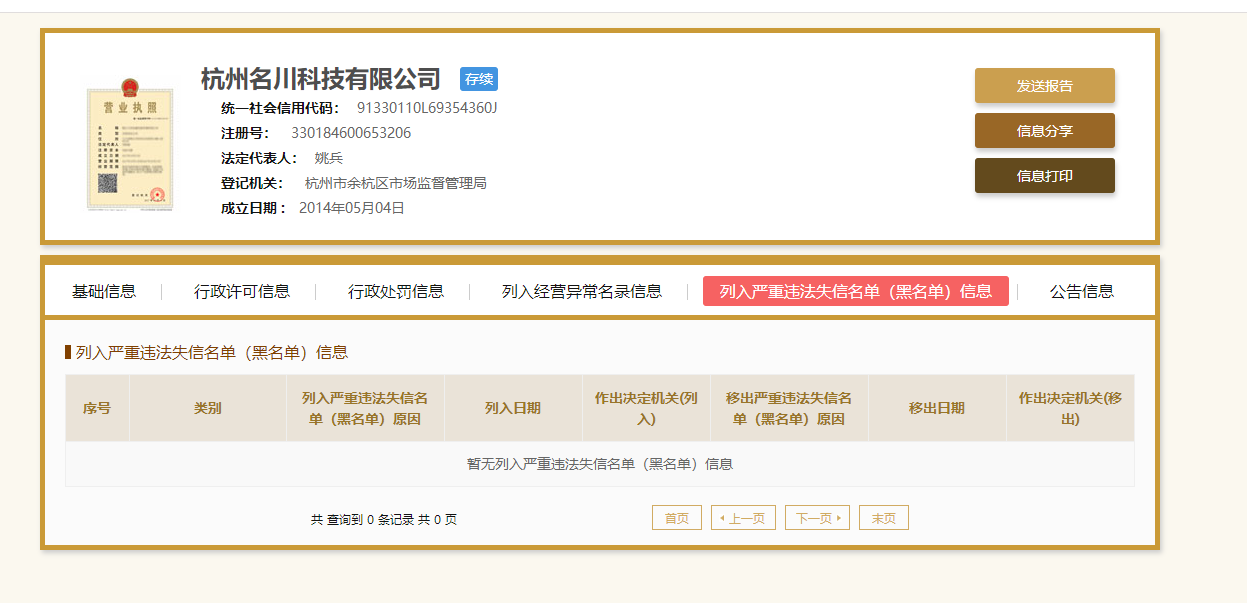The image size is (1247, 603).
Task: Click establishment date 2014年05月04日
Action: [x=352, y=208]
